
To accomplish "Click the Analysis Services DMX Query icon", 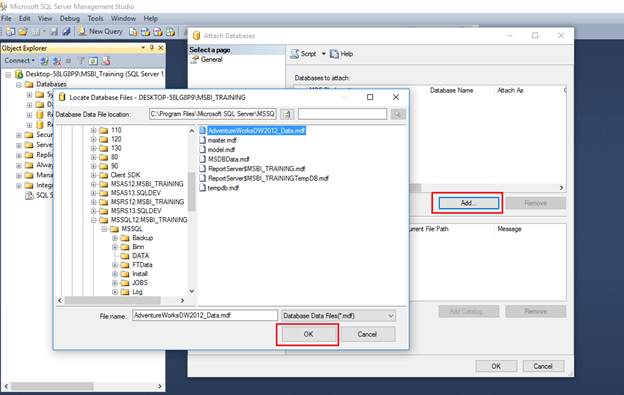I will pyautogui.click(x=158, y=31).
